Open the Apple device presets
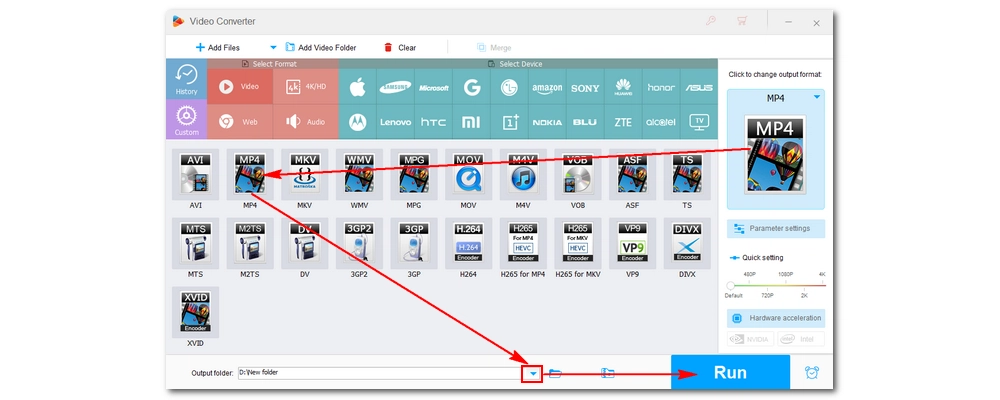Viewport: 1000px width, 400px height. pyautogui.click(x=358, y=88)
